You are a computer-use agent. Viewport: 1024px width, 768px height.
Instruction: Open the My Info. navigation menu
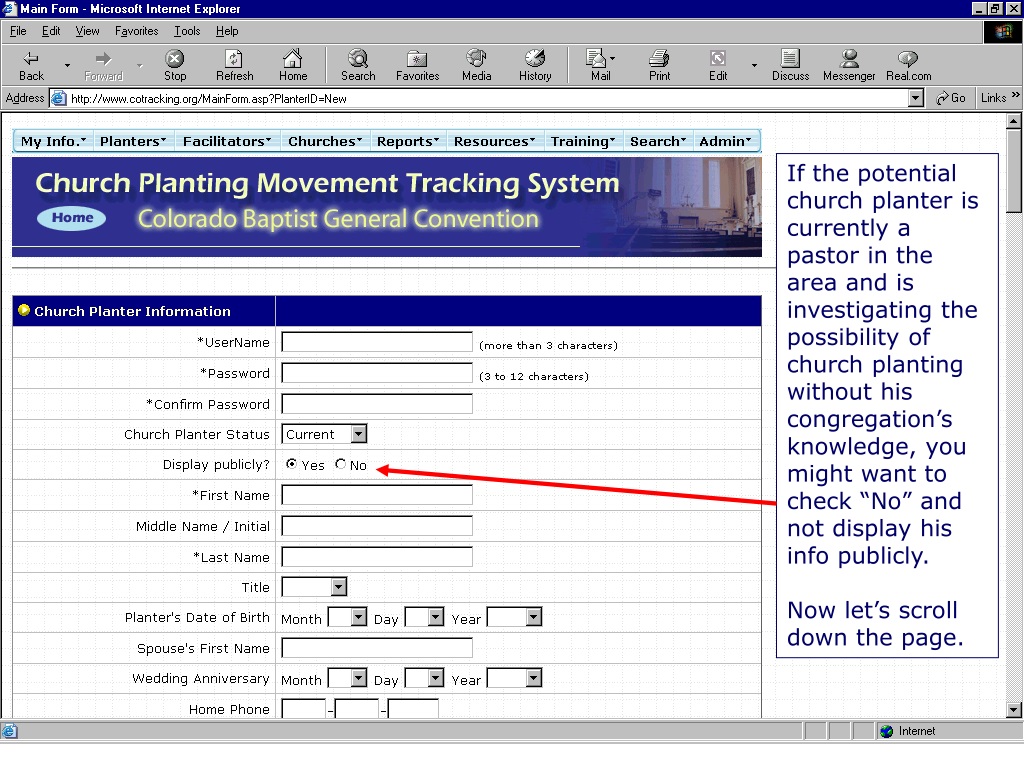[54, 141]
